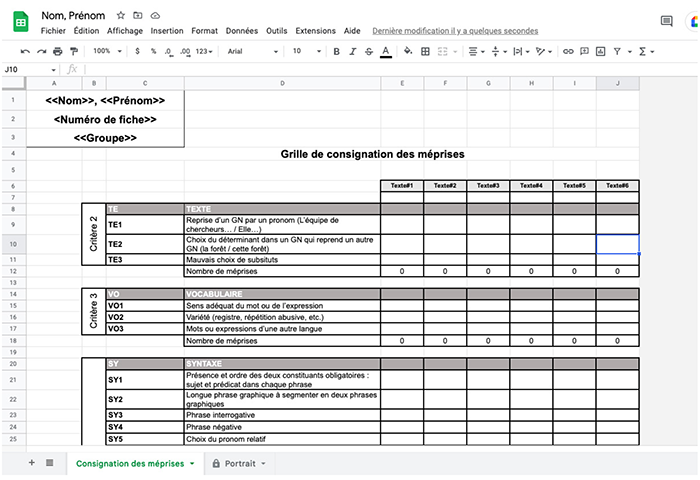Select row 12 header
This screenshot has width=700, height=480.
click(13, 271)
